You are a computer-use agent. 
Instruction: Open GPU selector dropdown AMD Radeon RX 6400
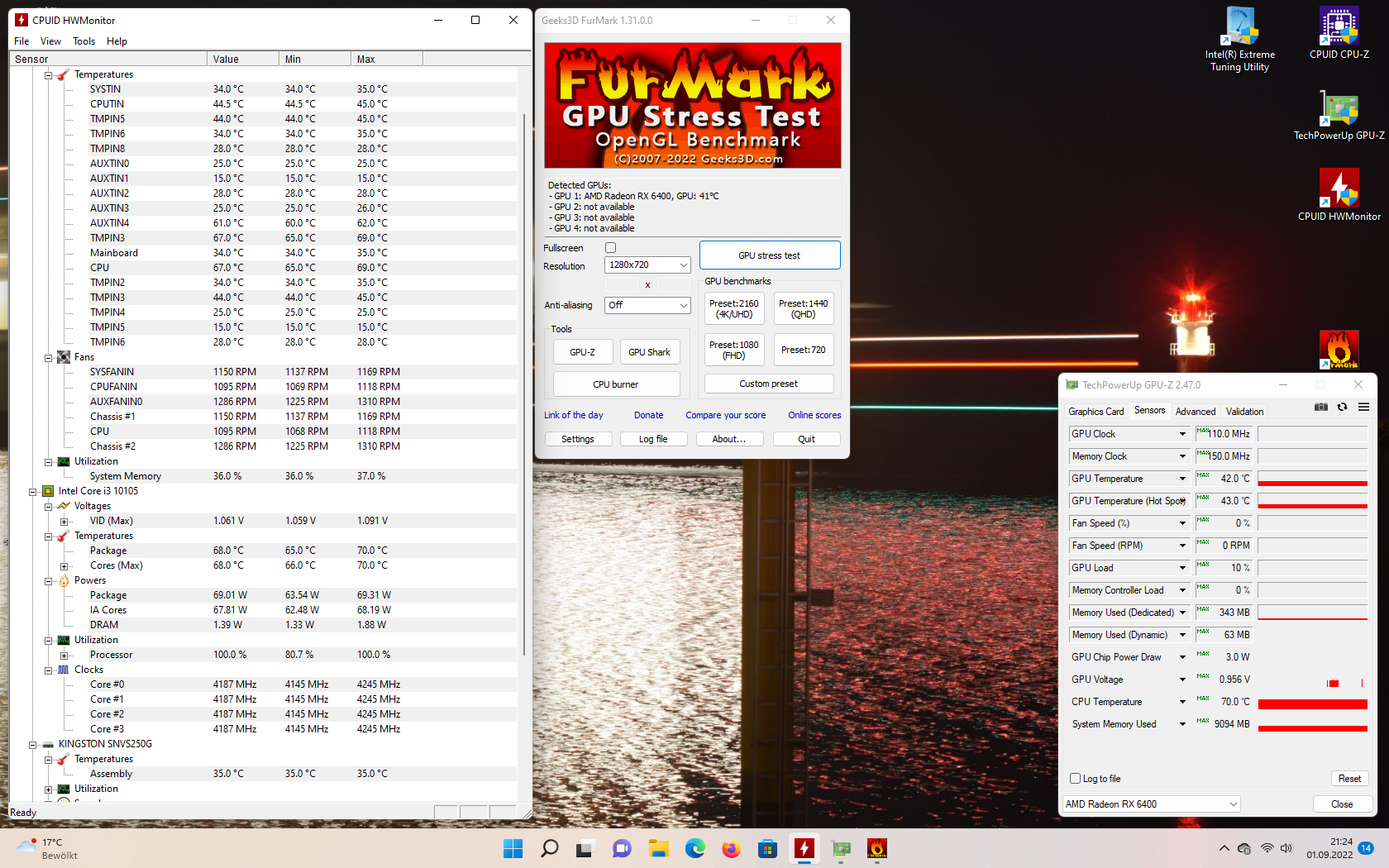click(x=1151, y=804)
